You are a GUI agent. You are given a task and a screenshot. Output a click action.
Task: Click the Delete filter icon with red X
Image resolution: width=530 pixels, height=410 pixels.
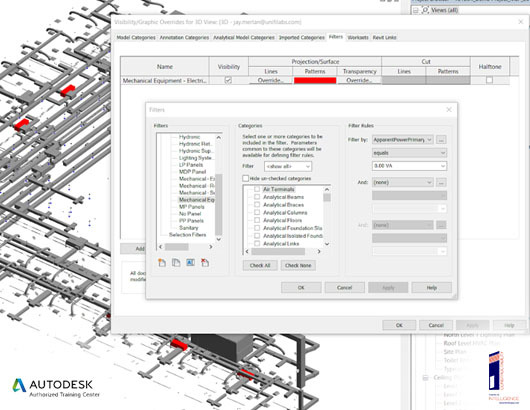tap(205, 262)
